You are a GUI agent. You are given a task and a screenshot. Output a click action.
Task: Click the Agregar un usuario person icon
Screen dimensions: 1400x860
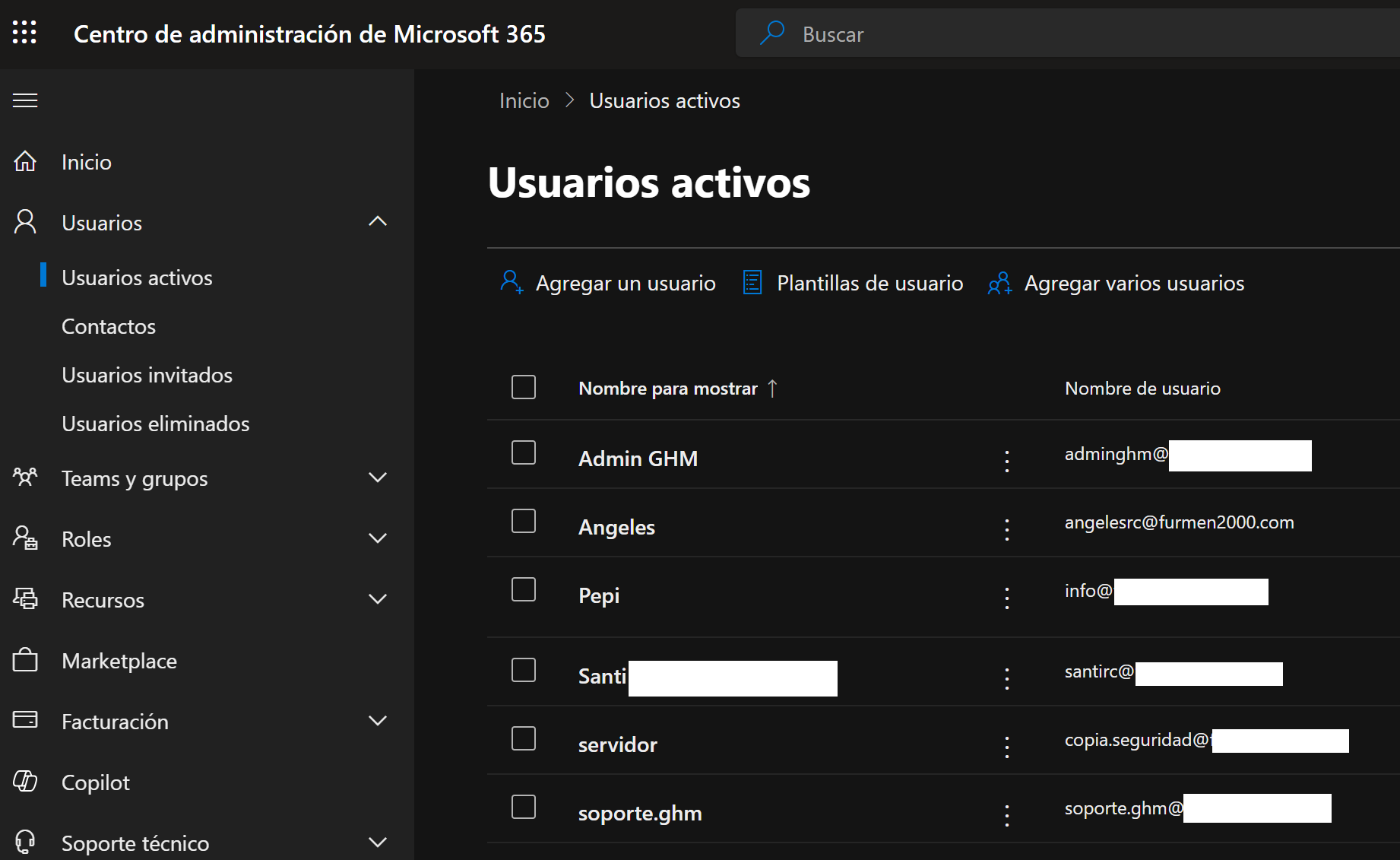[512, 282]
